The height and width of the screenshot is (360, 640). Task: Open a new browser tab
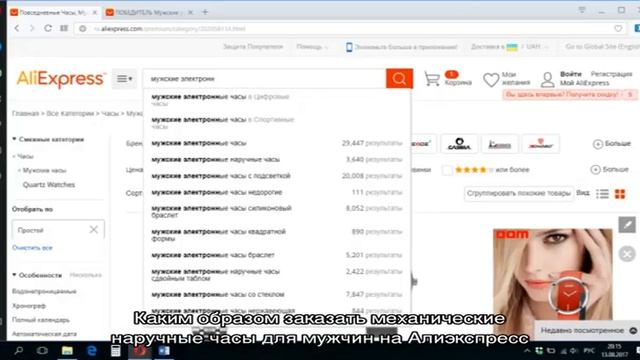click(205, 12)
